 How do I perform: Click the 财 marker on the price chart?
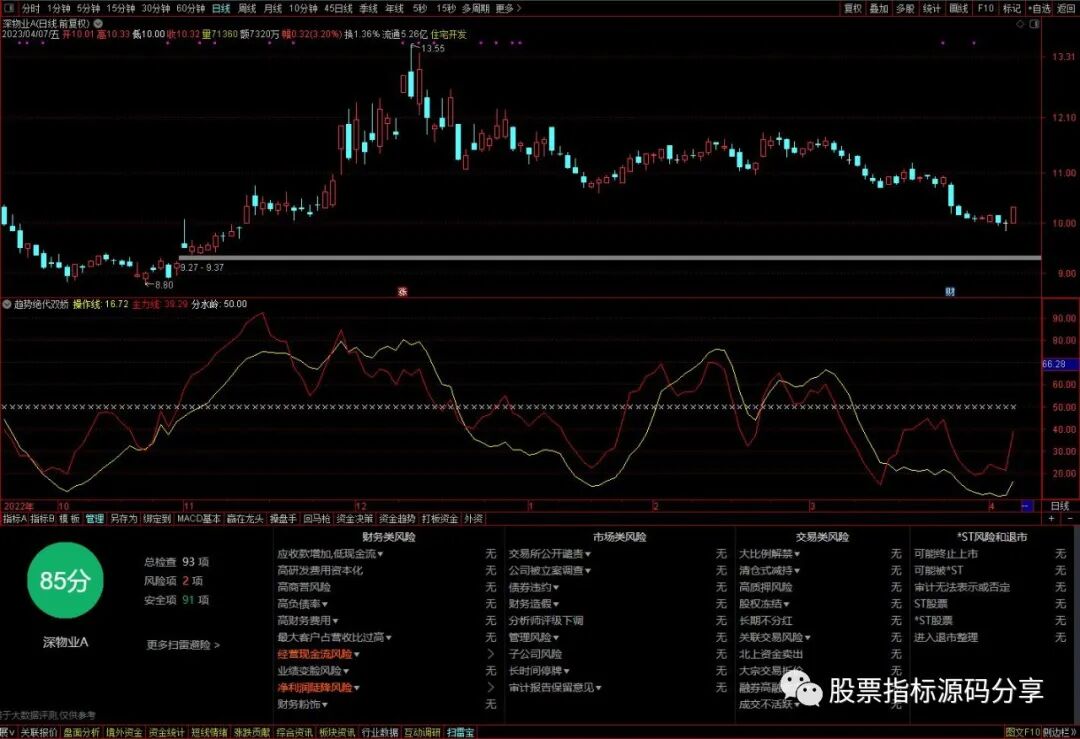(950, 292)
